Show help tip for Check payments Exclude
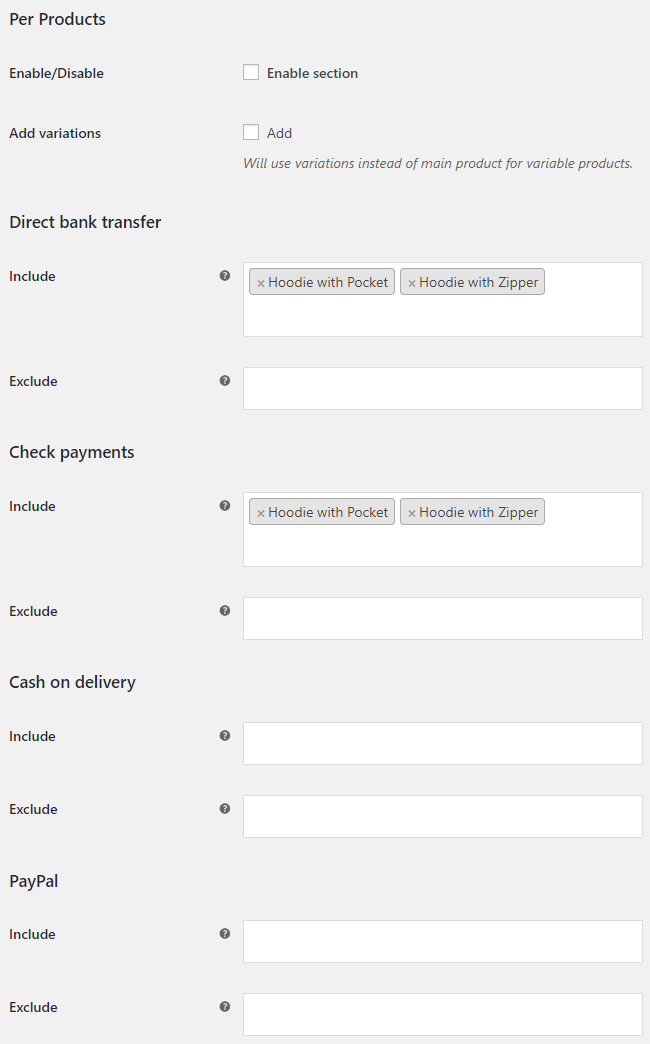Screen dimensions: 650x1044 point(225,611)
